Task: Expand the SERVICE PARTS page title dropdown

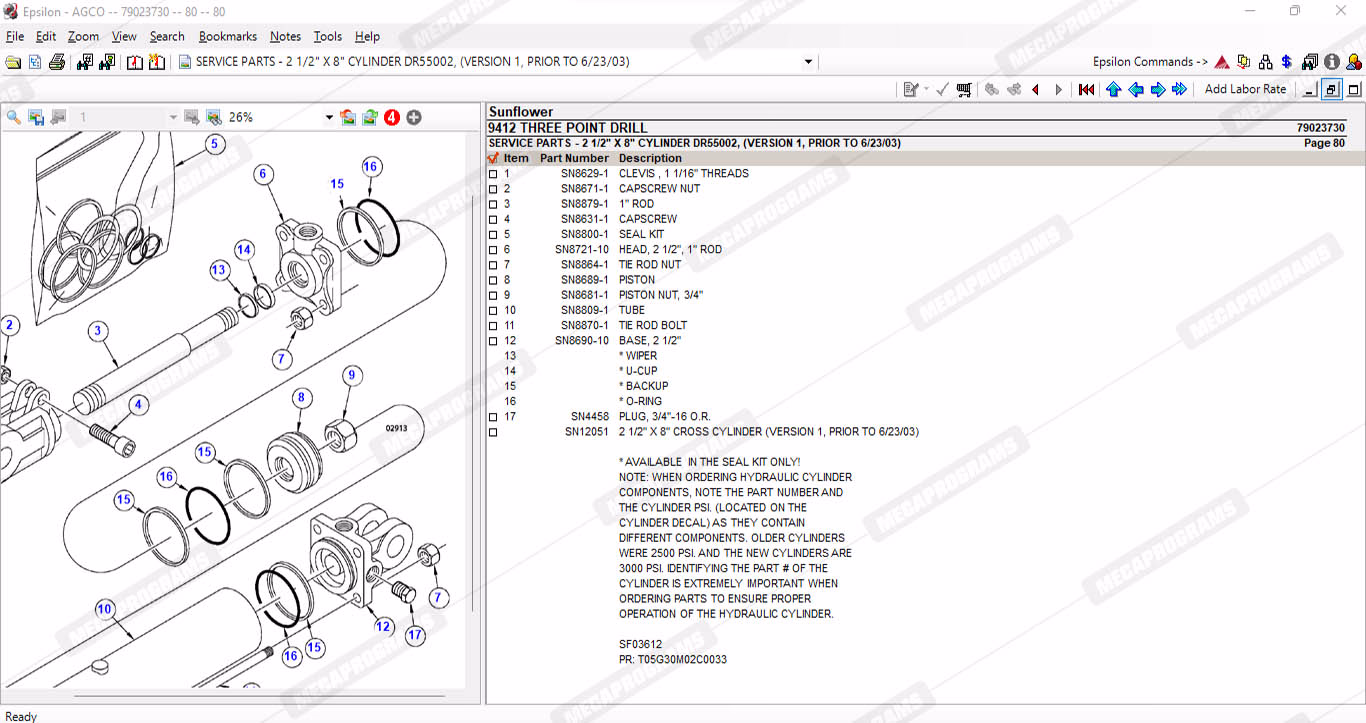Action: pyautogui.click(x=808, y=62)
